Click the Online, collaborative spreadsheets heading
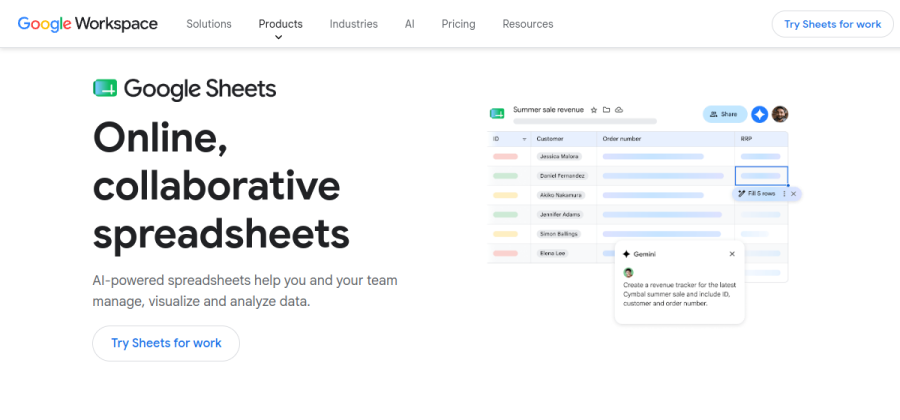The width and height of the screenshot is (900, 420). pyautogui.click(x=221, y=185)
